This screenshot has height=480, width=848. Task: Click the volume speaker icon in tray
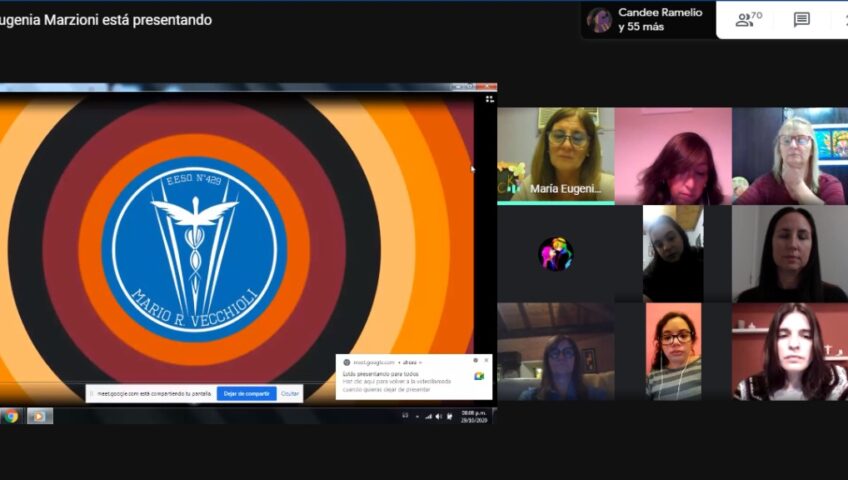coord(439,416)
